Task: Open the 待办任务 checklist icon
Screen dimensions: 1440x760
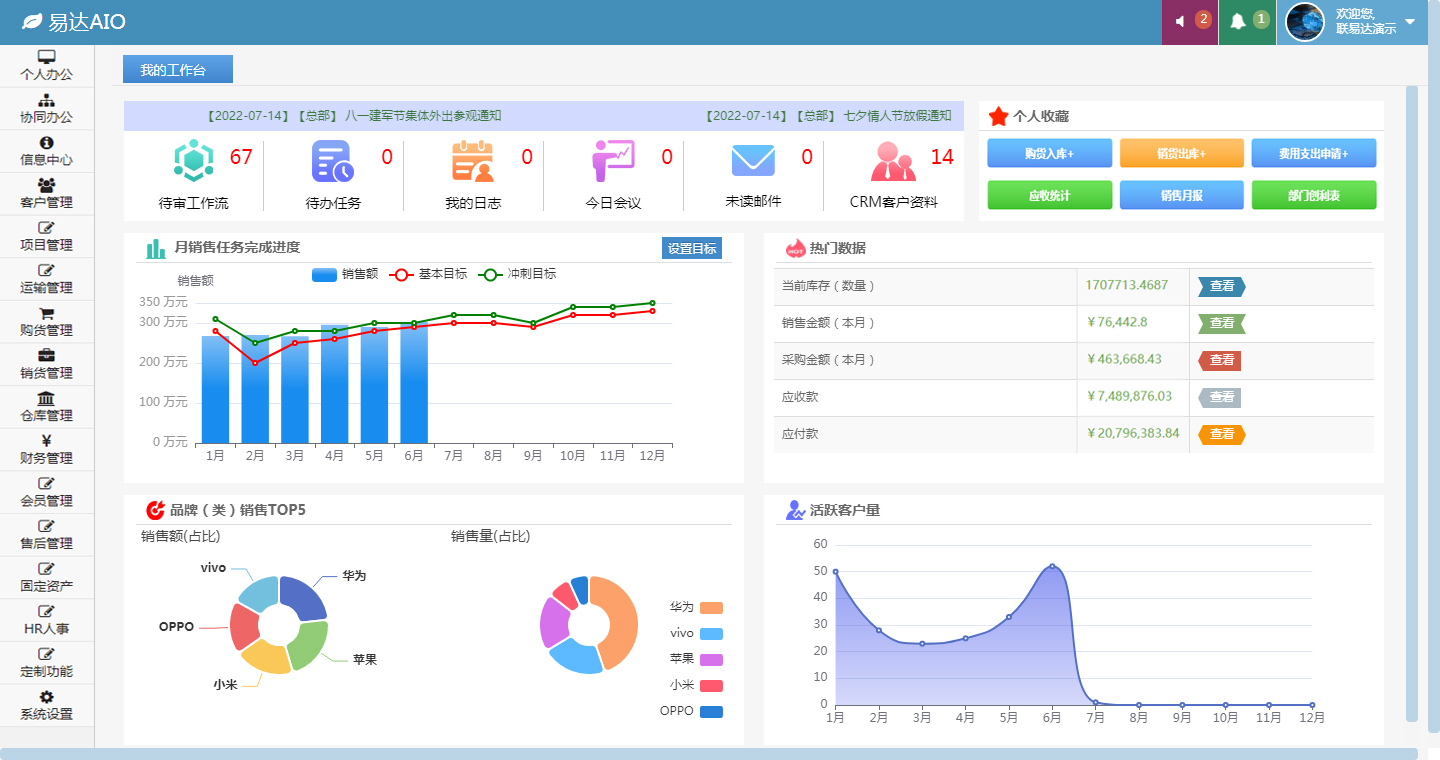Action: tap(332, 161)
